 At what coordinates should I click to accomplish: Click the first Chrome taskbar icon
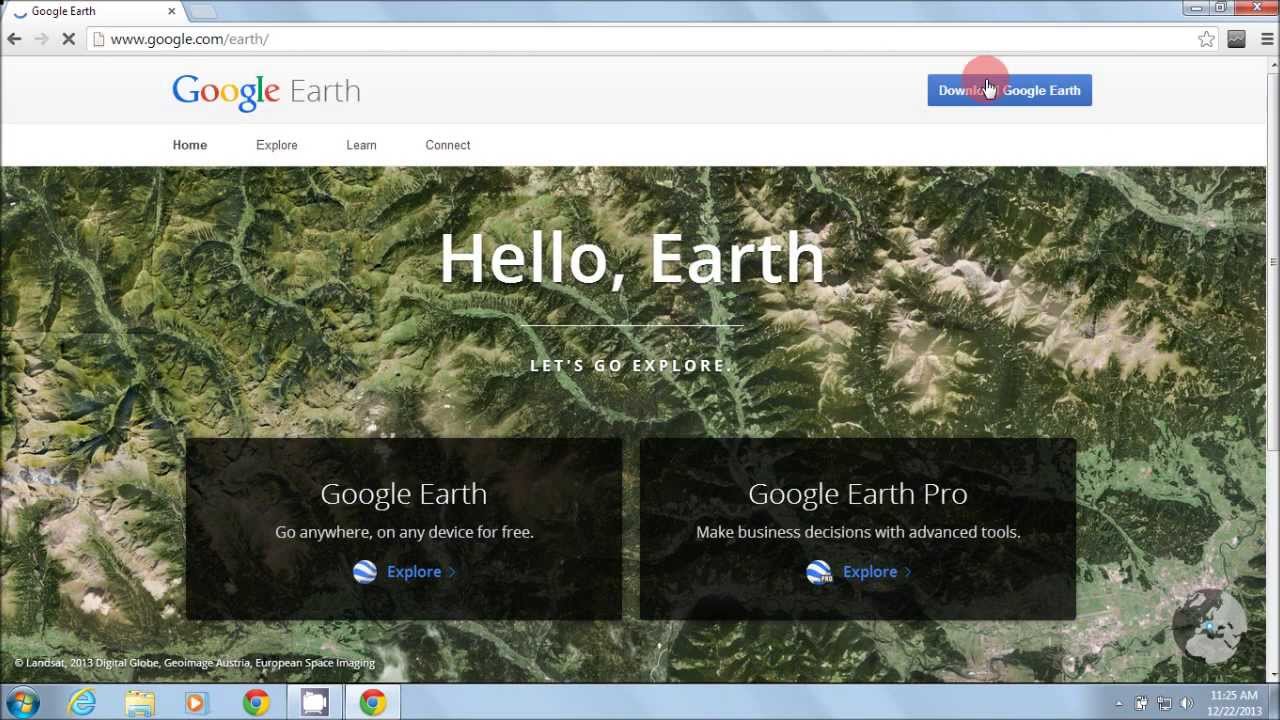[256, 703]
